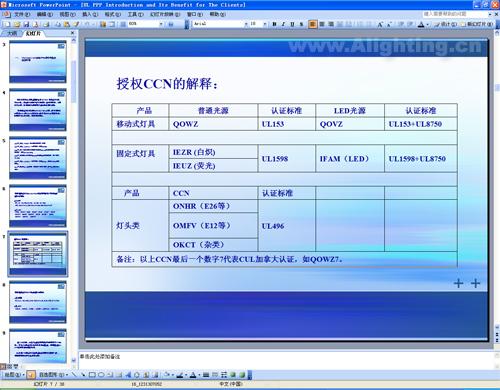This screenshot has width=500, height=390.
Task: Expand the zoom percentage dropdown
Action: click(161, 24)
